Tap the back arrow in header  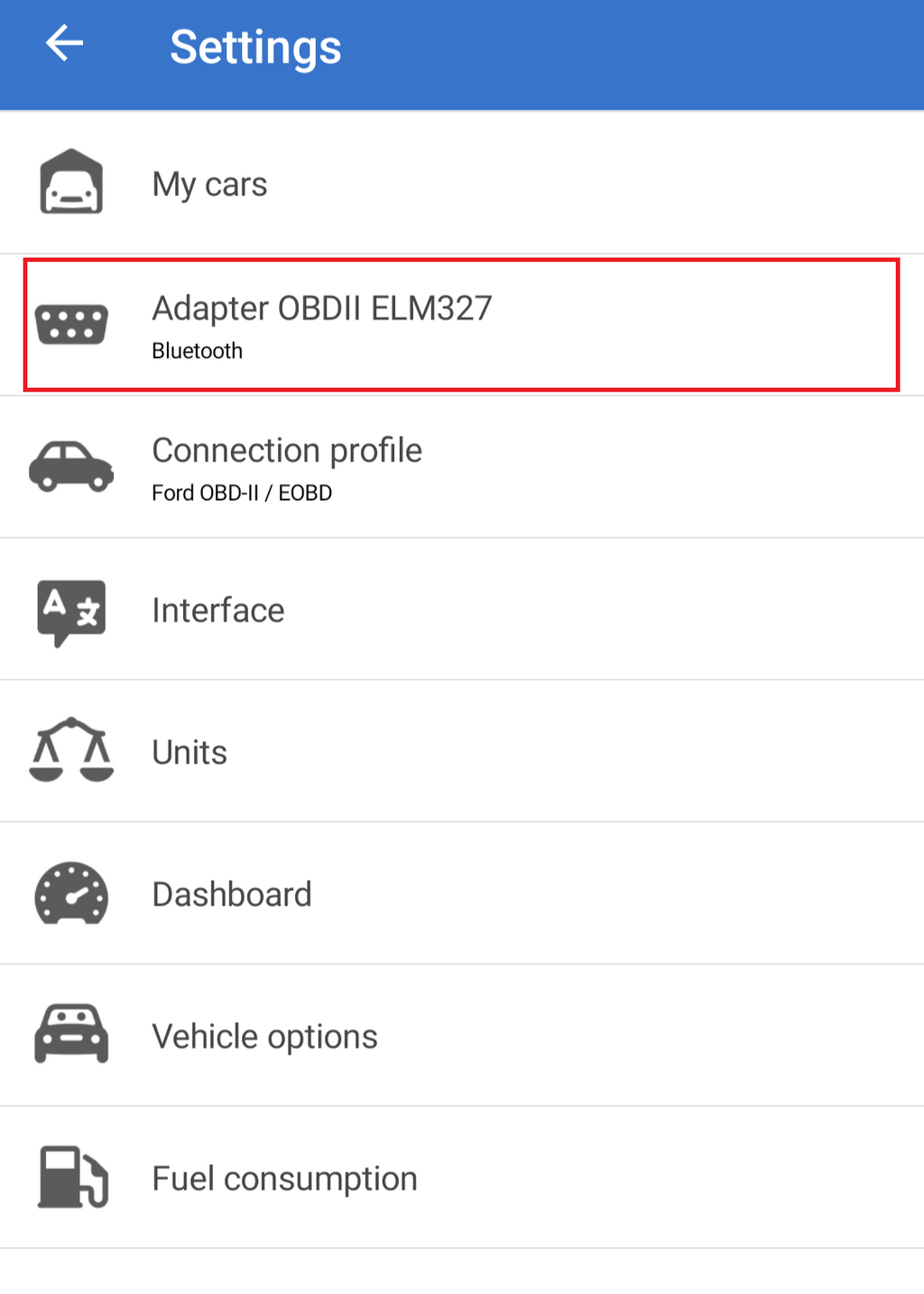point(65,43)
